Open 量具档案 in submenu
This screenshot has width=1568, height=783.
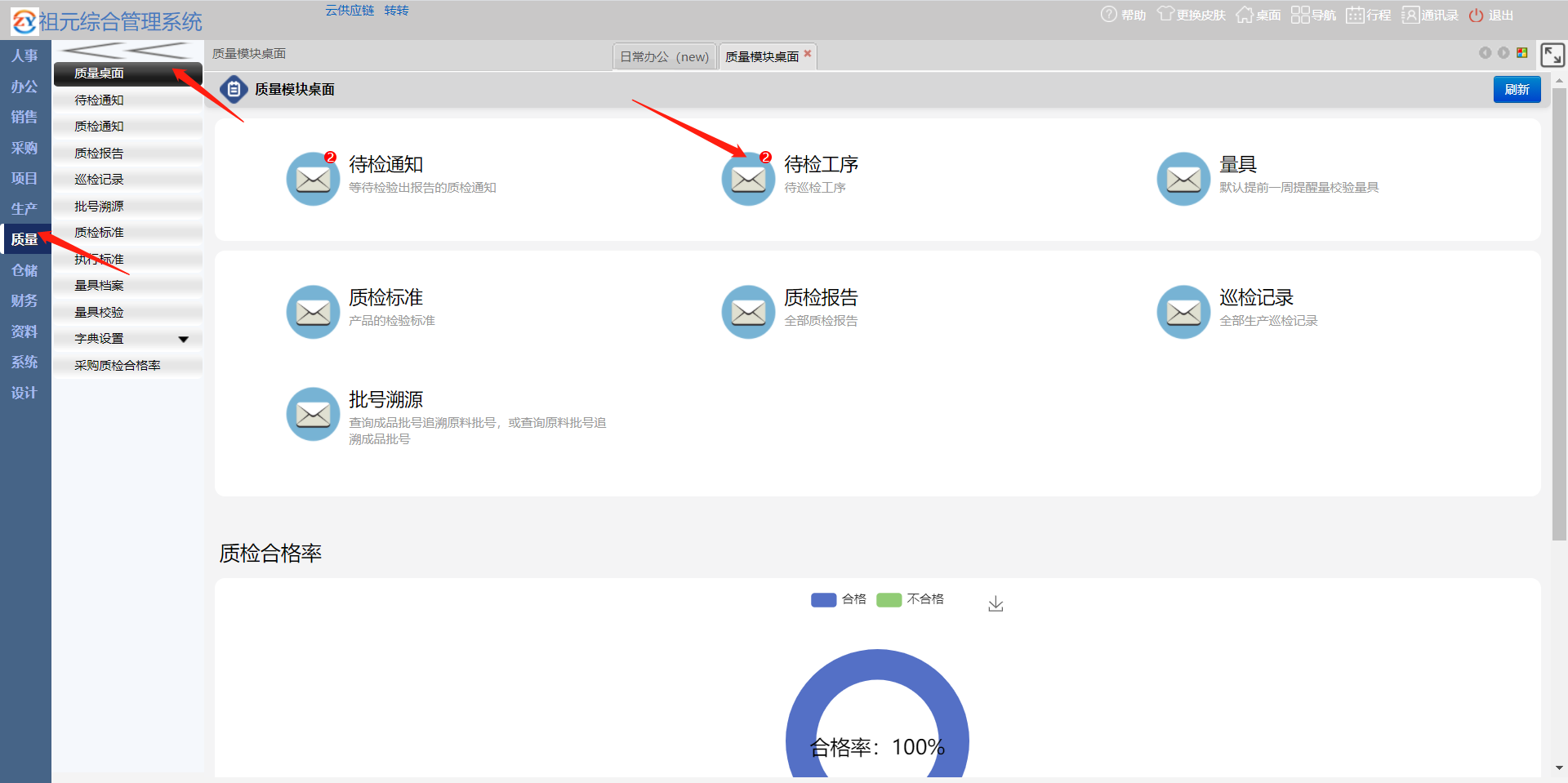coord(128,286)
